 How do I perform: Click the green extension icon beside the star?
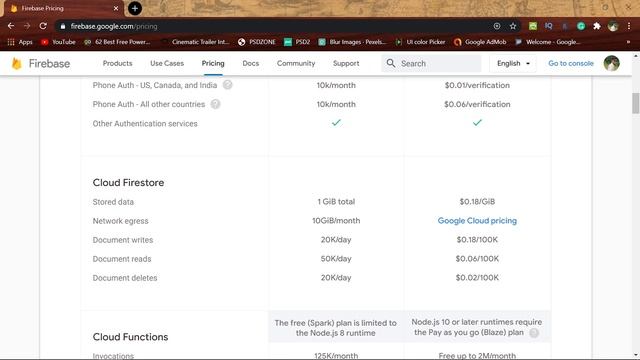(533, 26)
